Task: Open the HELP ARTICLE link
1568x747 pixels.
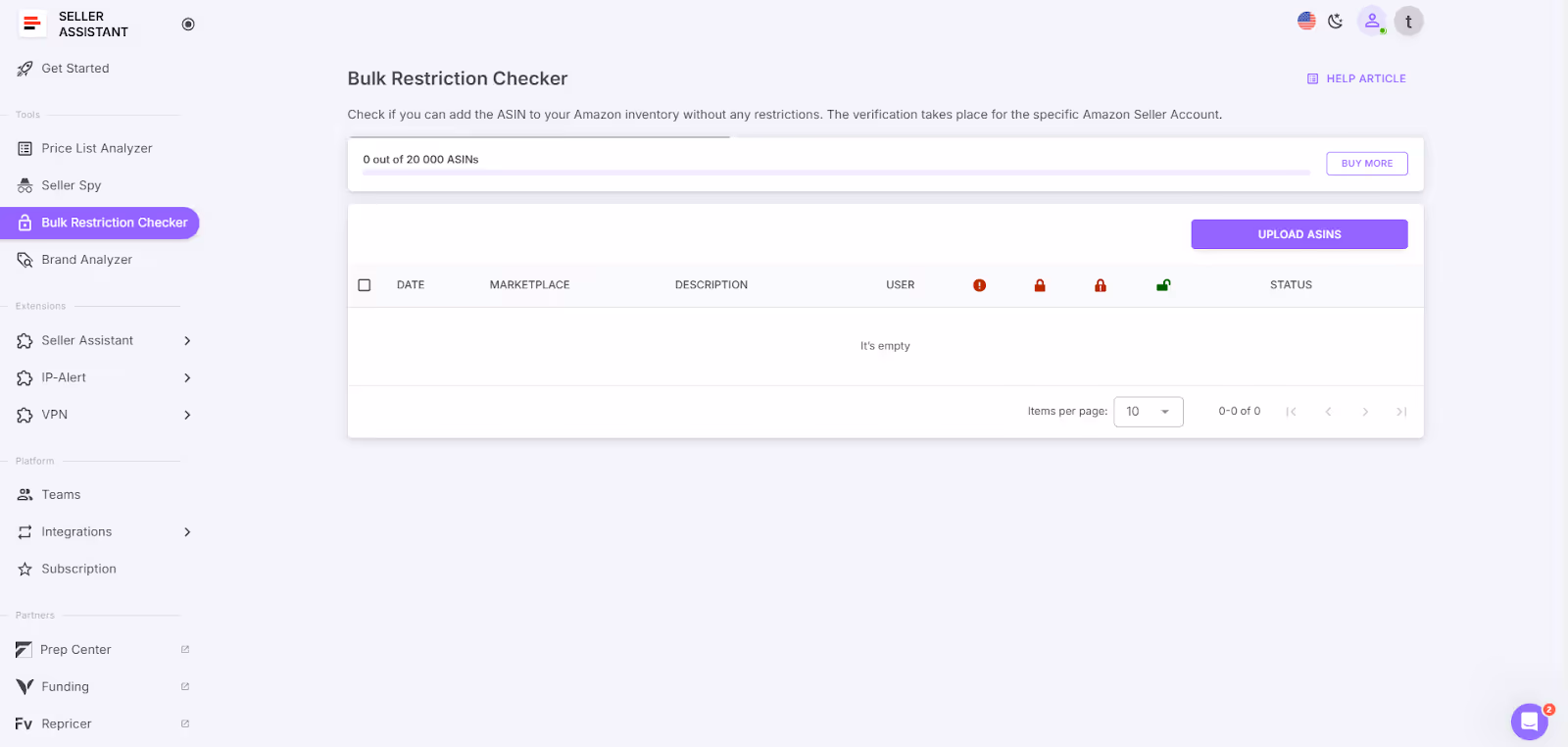Action: click(1356, 78)
